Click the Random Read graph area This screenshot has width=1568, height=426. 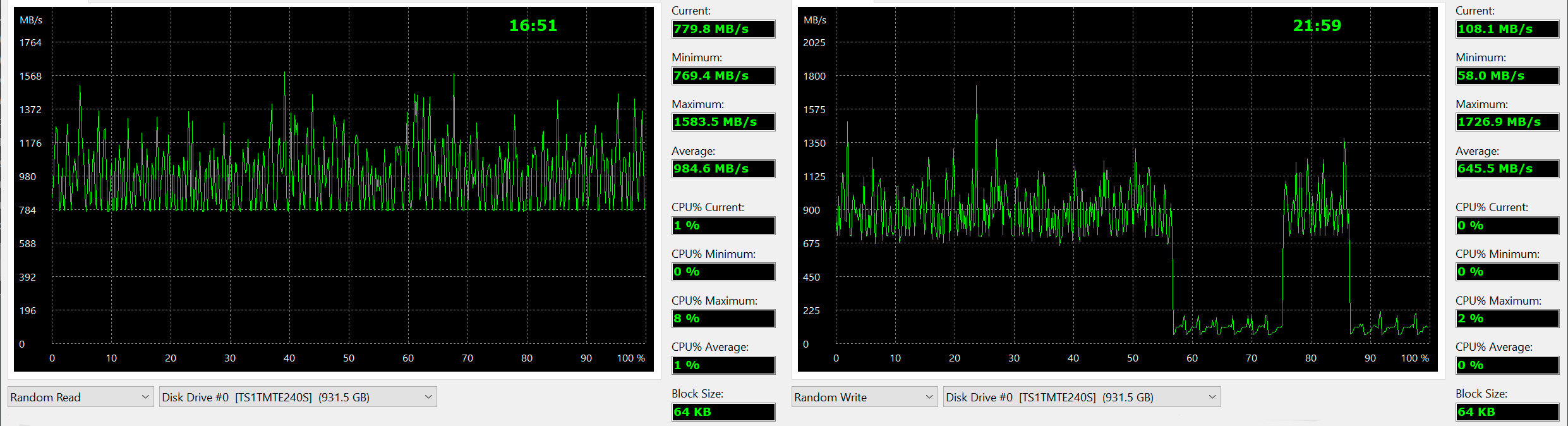tap(334, 189)
